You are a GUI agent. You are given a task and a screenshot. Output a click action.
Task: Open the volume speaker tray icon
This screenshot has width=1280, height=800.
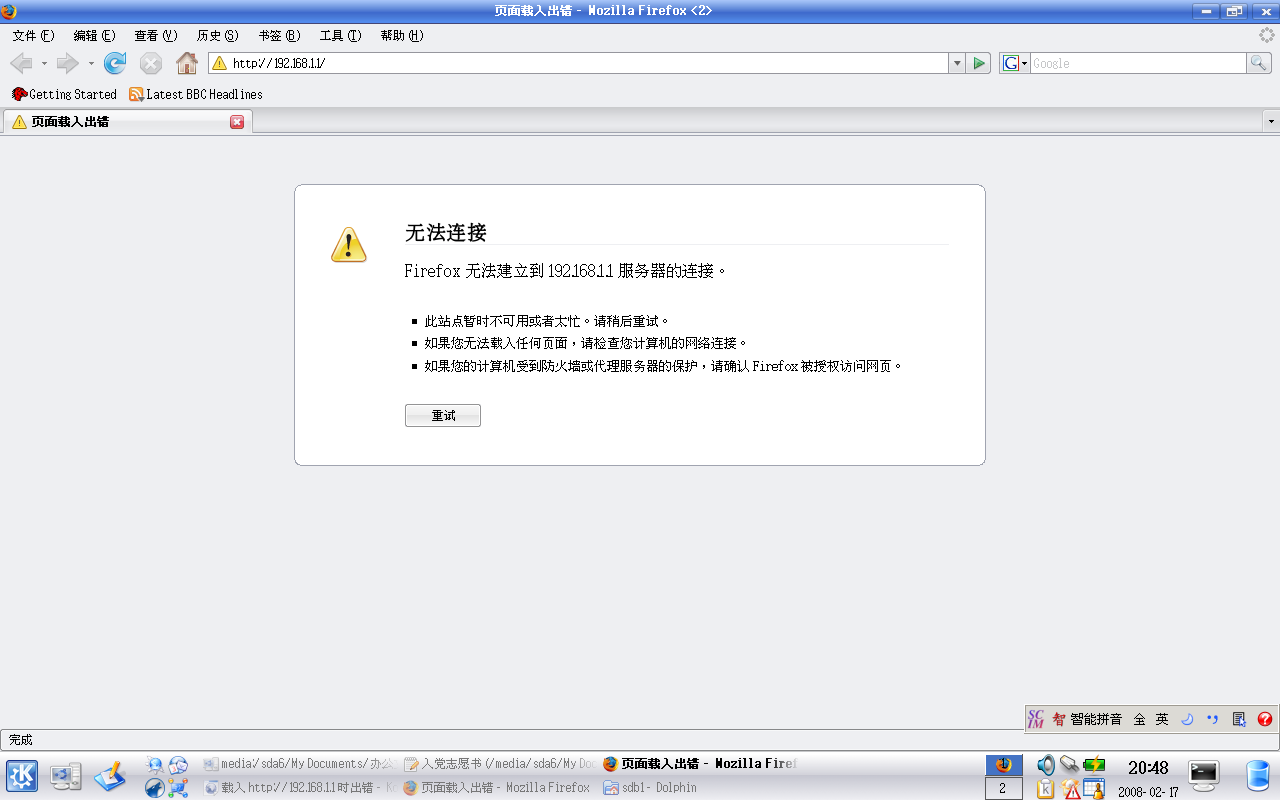pos(1045,765)
